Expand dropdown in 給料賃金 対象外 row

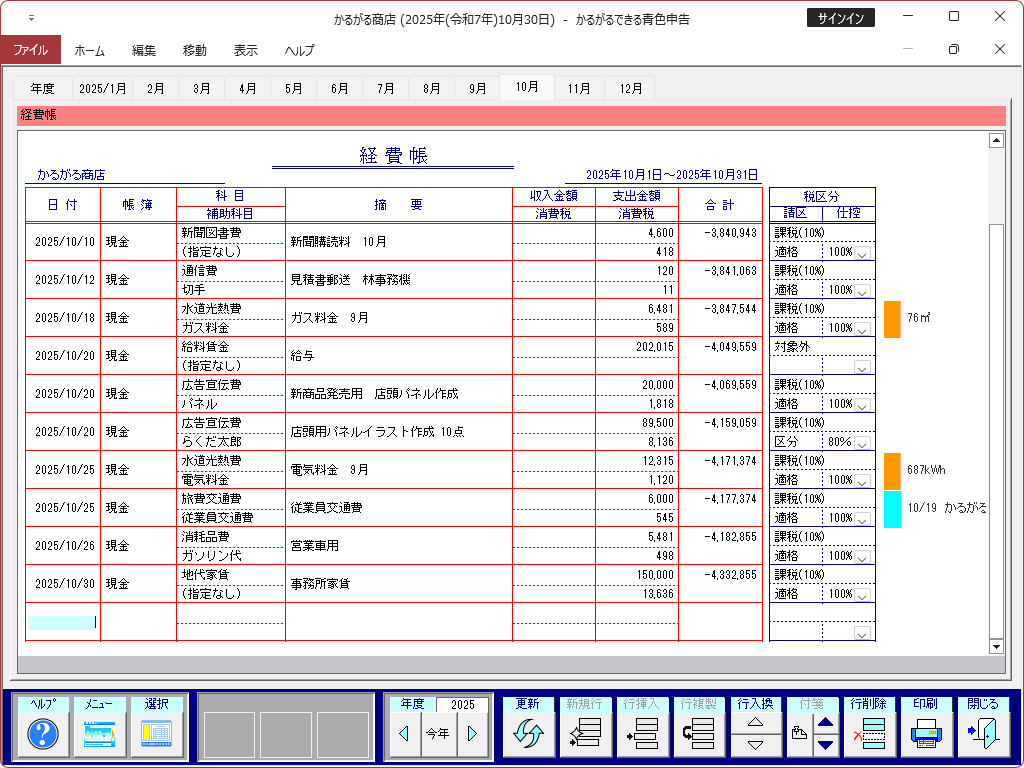coord(862,367)
